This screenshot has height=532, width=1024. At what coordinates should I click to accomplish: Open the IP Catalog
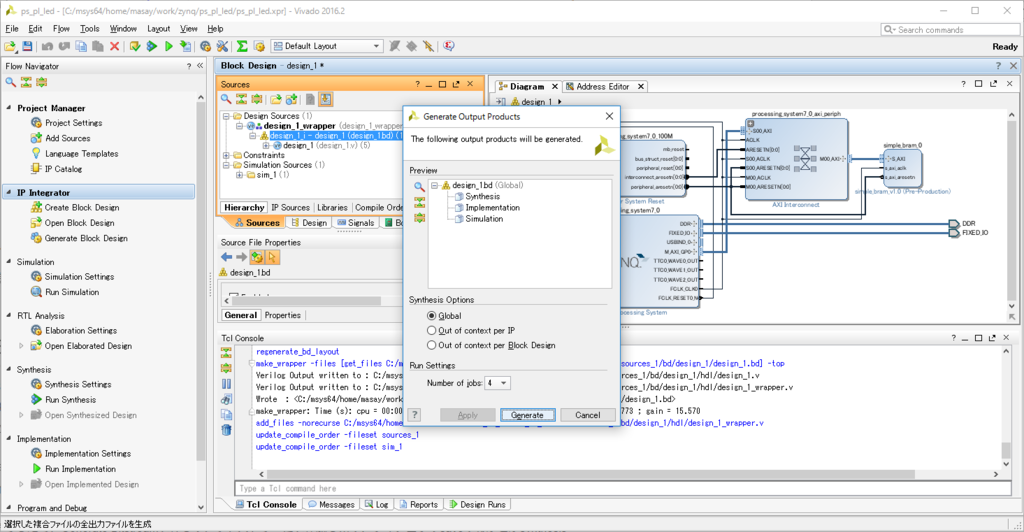pos(63,169)
